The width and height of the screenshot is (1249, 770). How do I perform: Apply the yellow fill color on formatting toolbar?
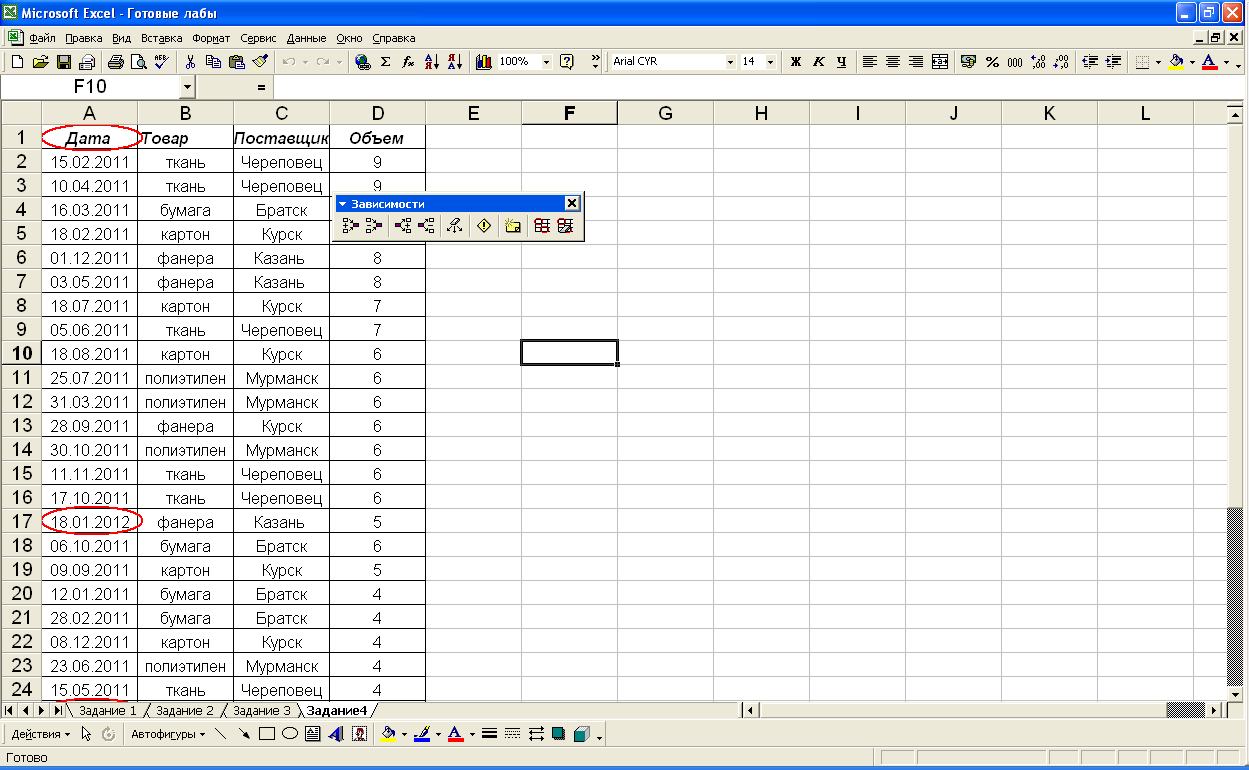[1177, 61]
